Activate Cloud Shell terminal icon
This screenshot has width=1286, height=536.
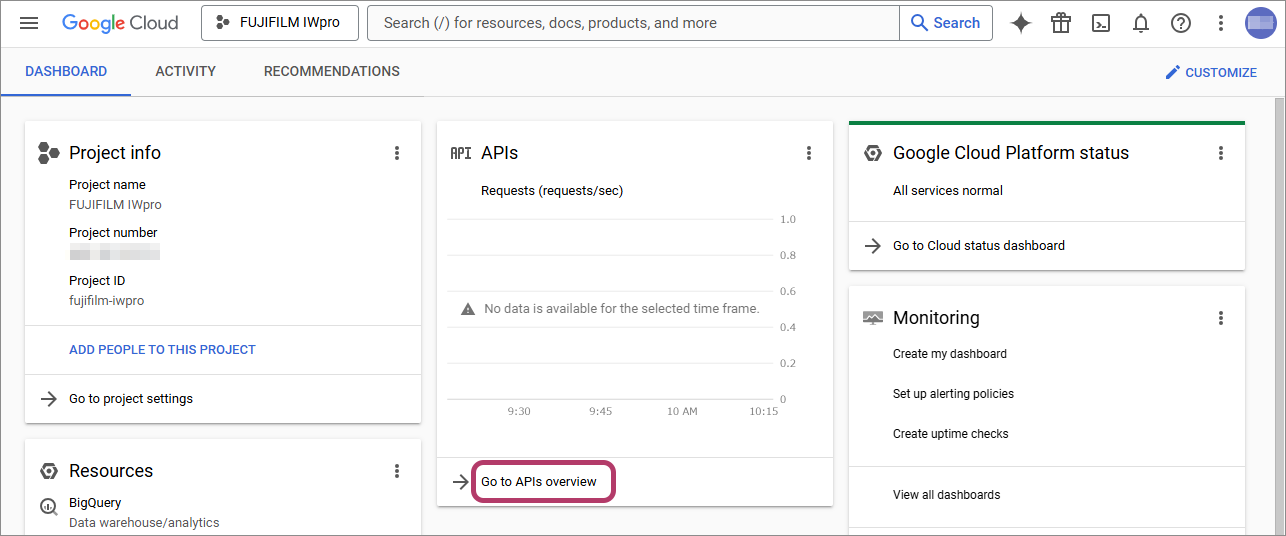pyautogui.click(x=1101, y=23)
